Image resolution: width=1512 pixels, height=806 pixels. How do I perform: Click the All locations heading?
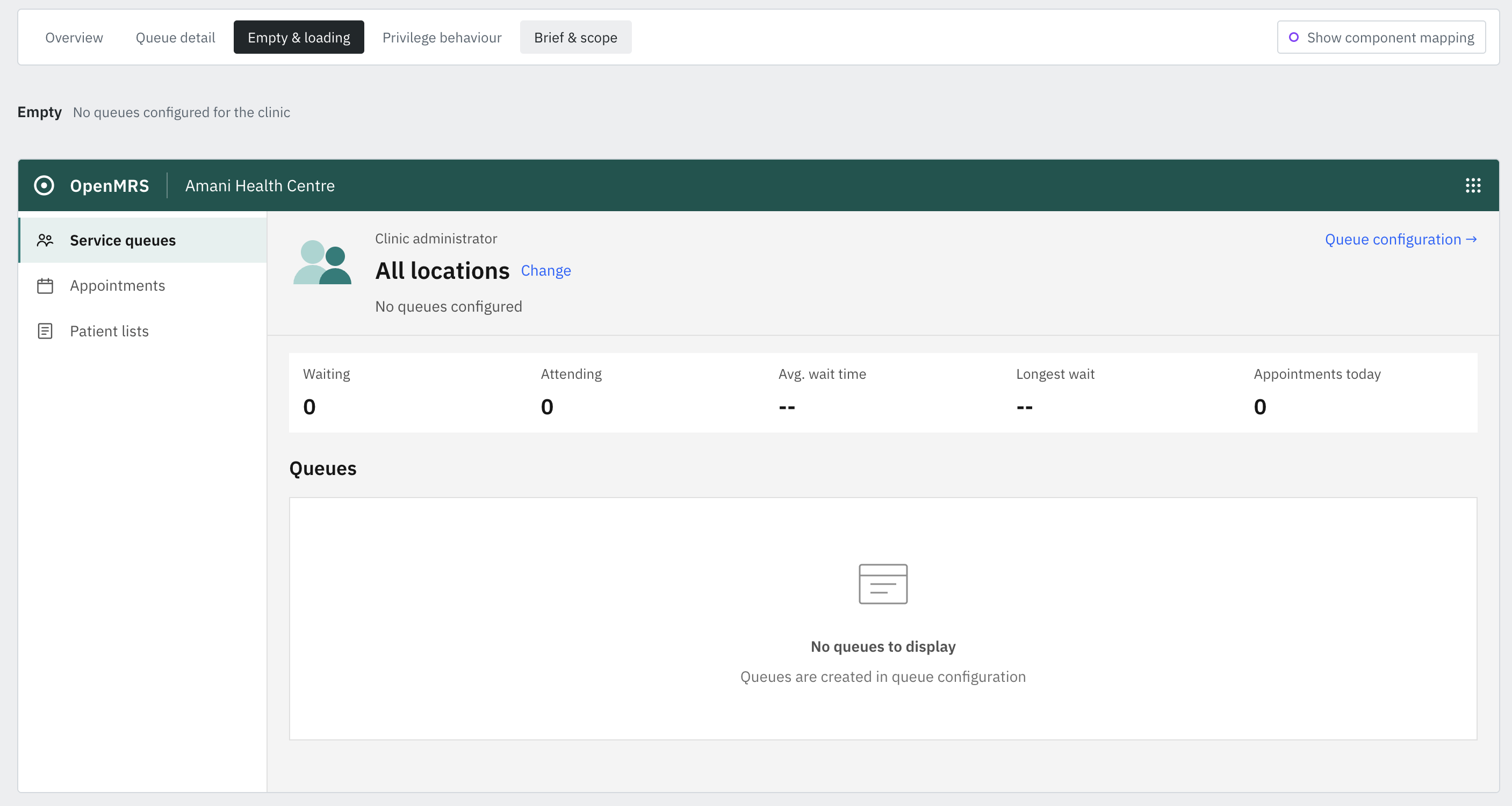(442, 271)
